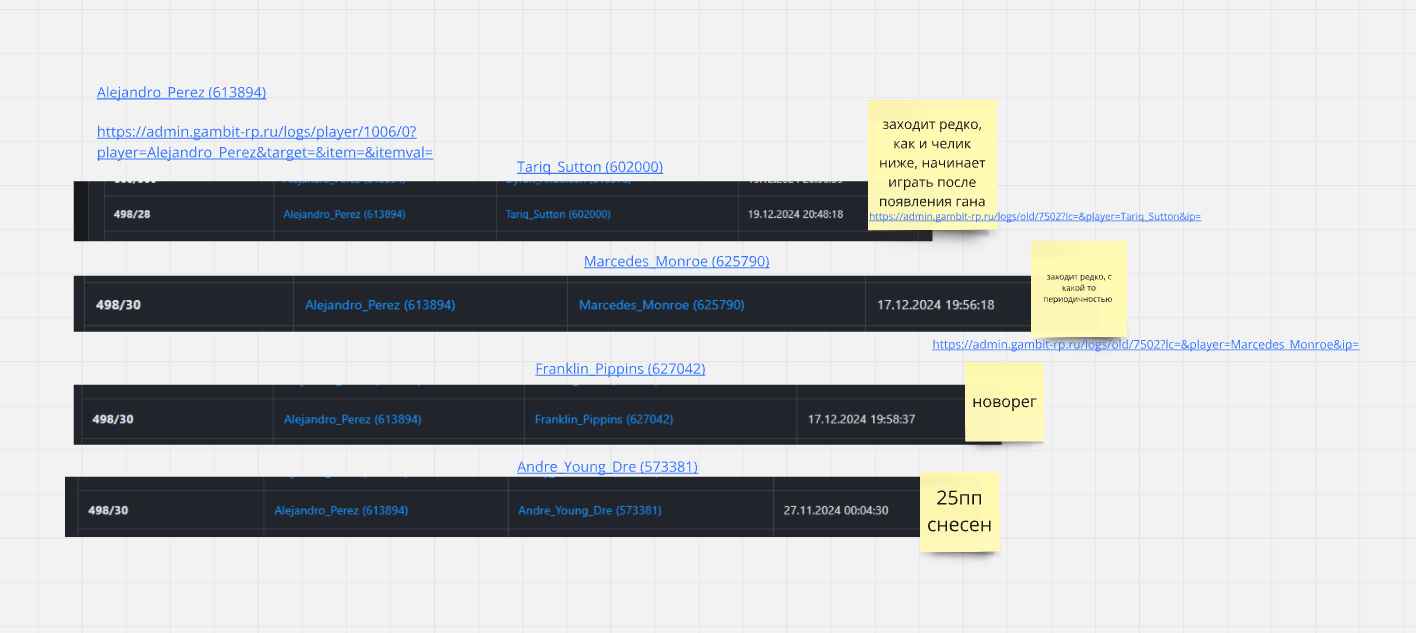The image size is (1416, 633).
Task: Click Franklin_Pippins (627042) in the log row
Action: [x=603, y=419]
